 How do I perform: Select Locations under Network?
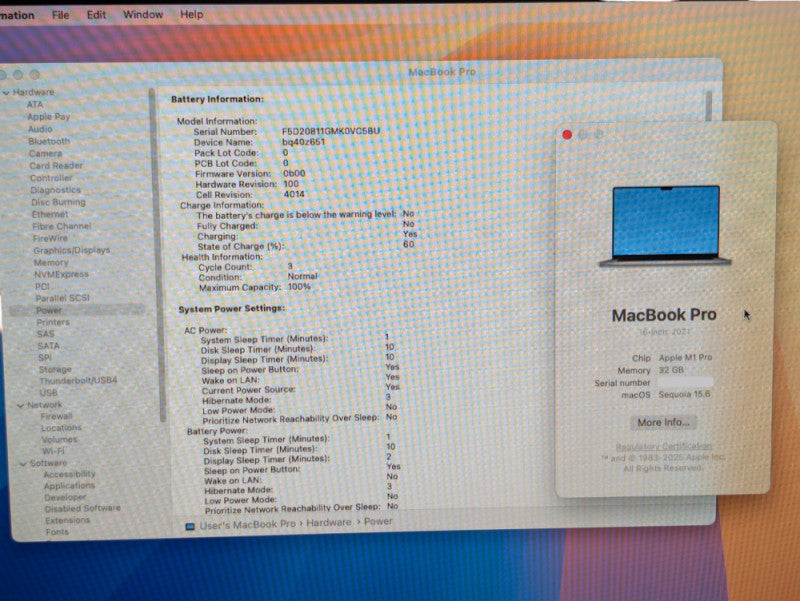[61, 428]
